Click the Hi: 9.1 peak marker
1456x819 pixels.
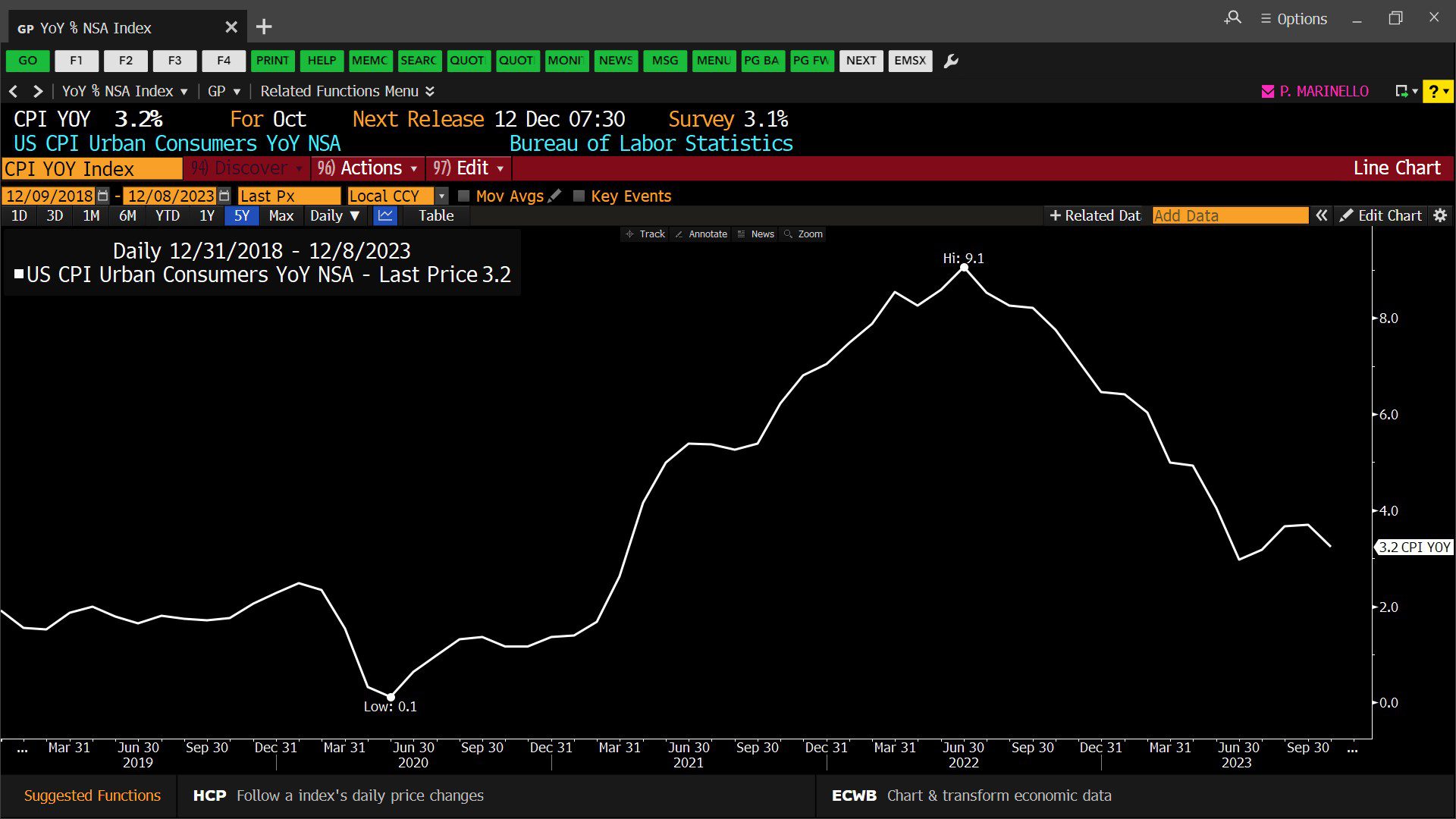tap(964, 268)
